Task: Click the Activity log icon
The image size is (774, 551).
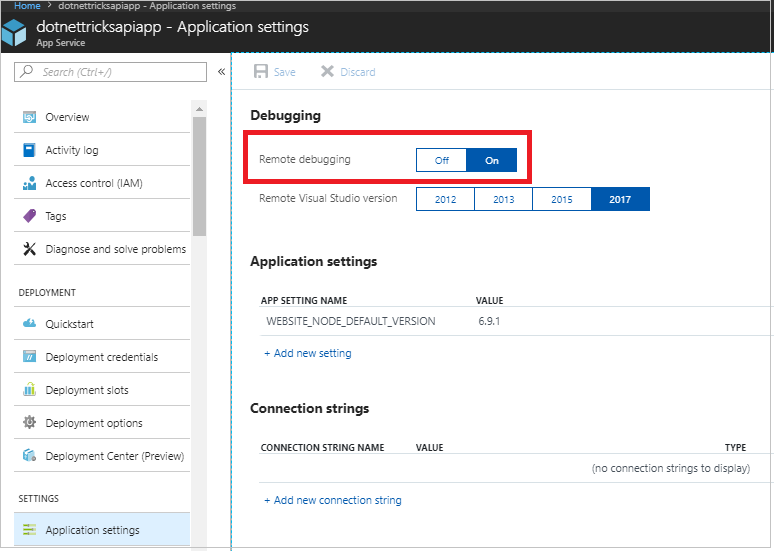Action: point(28,150)
